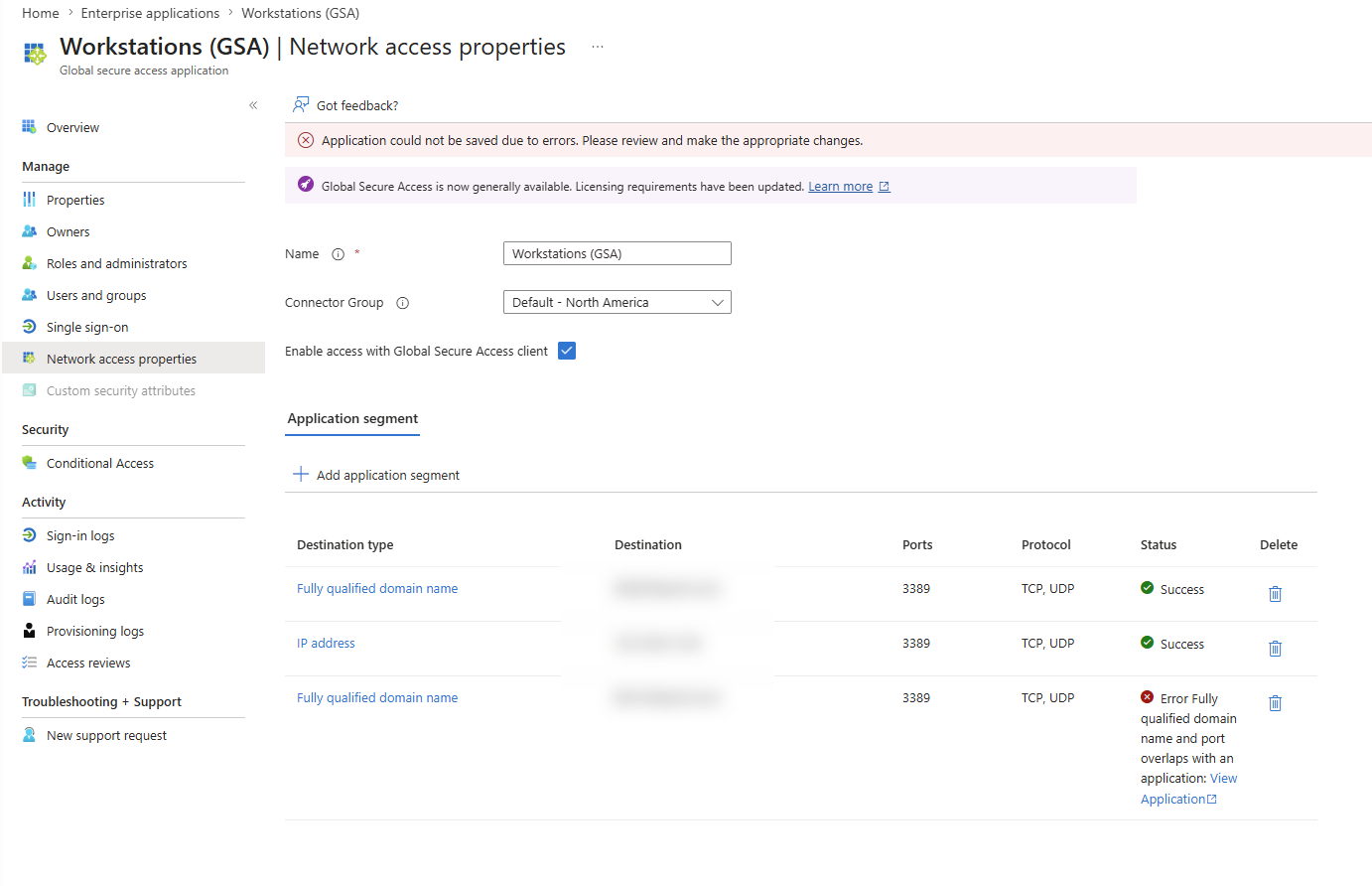The height and width of the screenshot is (886, 1372).
Task: Click the Custom security attributes icon
Action: pos(30,390)
